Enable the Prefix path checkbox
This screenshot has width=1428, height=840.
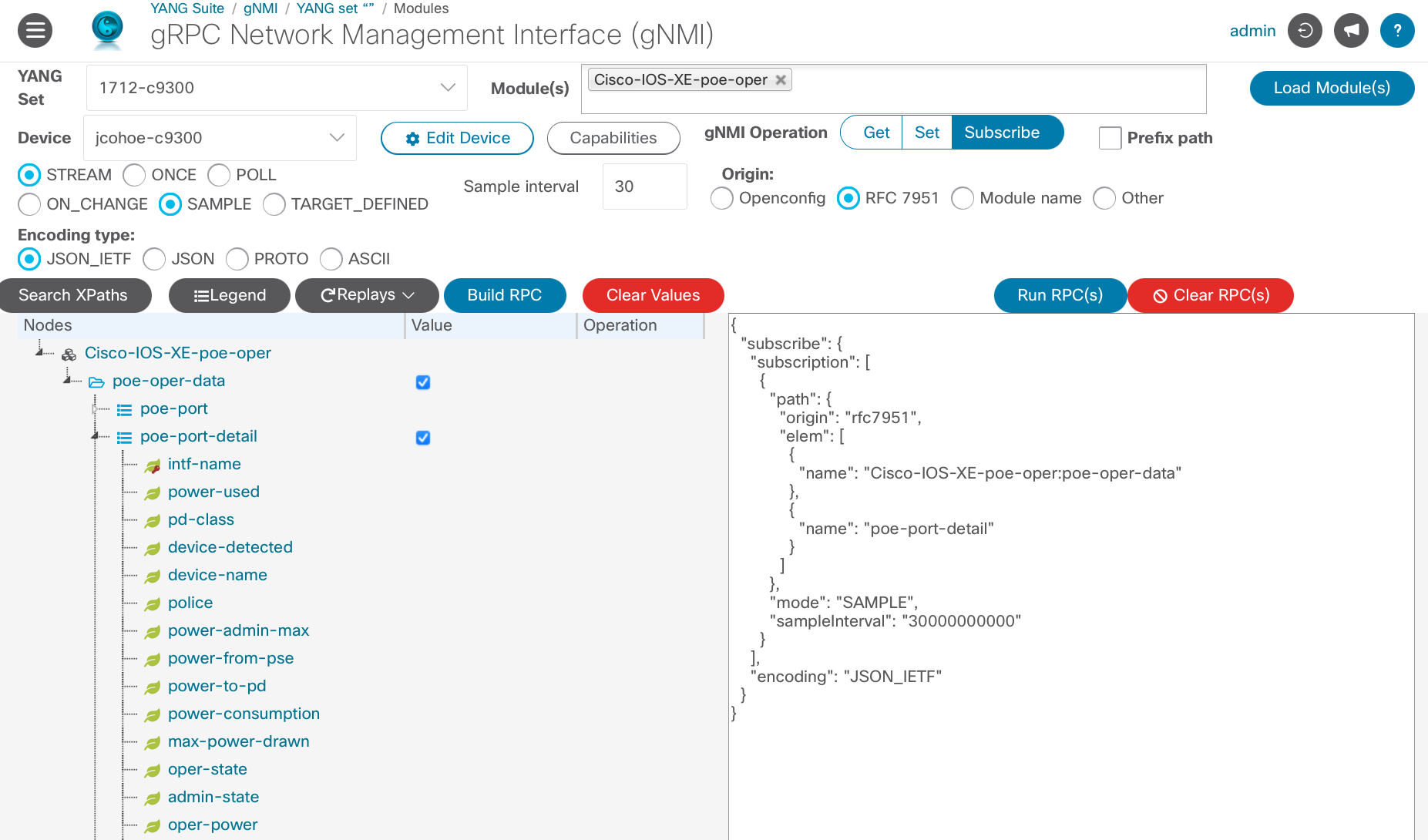tap(1110, 138)
